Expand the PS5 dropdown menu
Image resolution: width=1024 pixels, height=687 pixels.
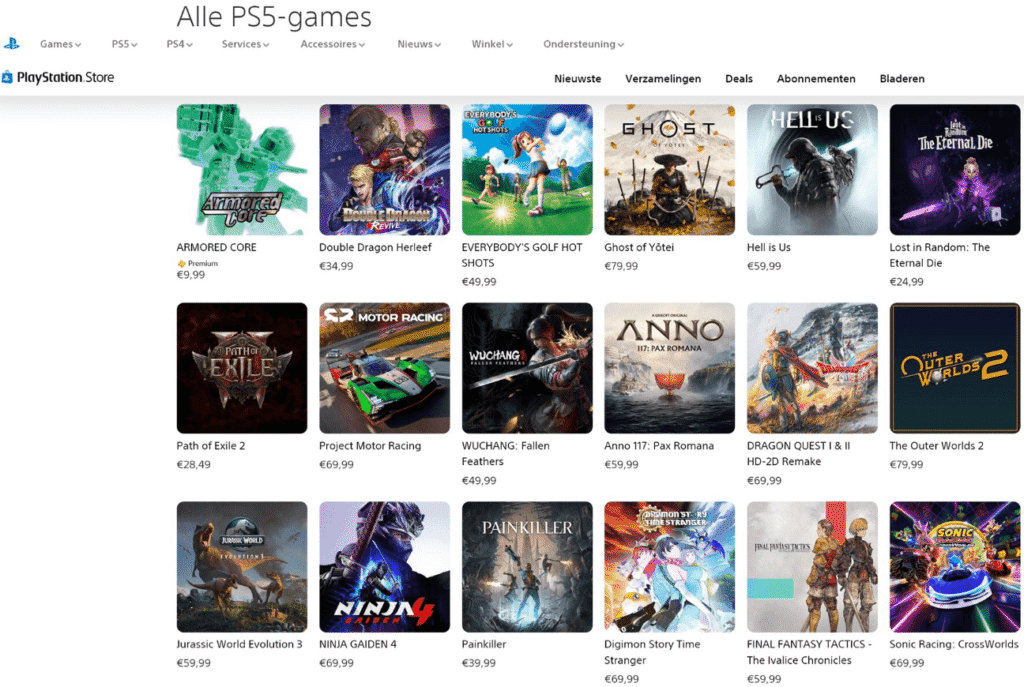[124, 44]
